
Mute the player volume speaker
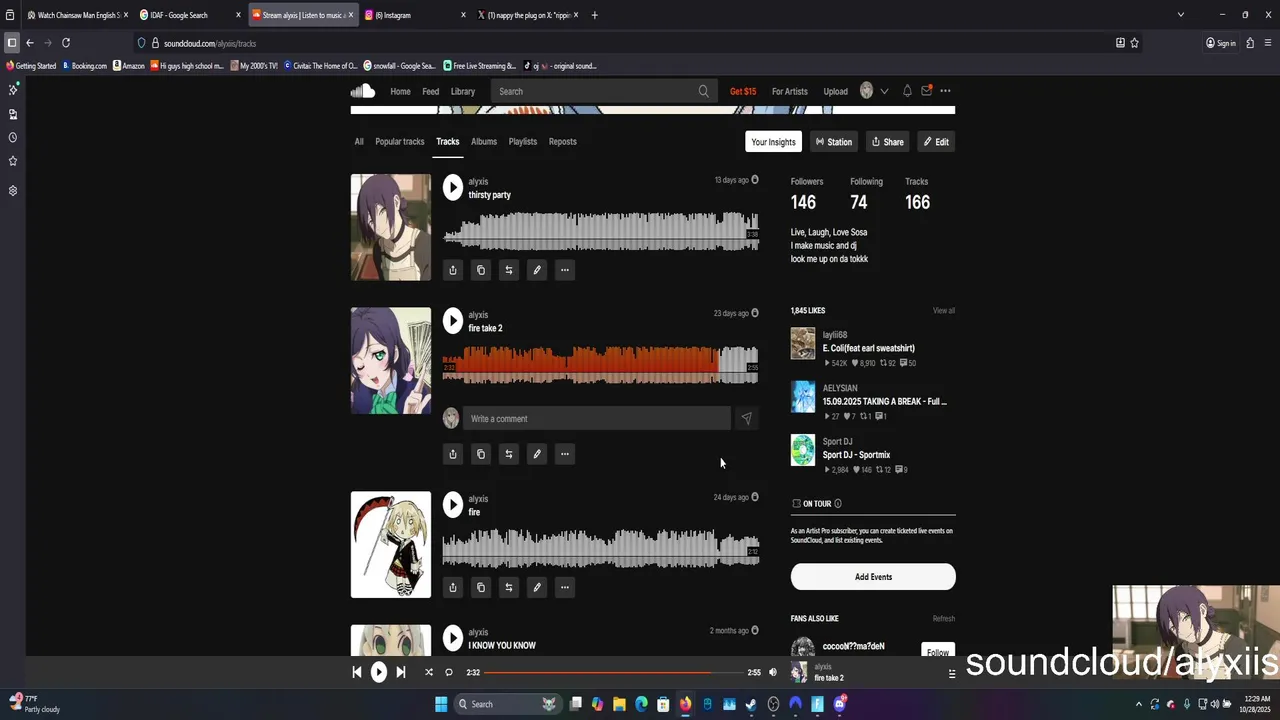pos(772,672)
